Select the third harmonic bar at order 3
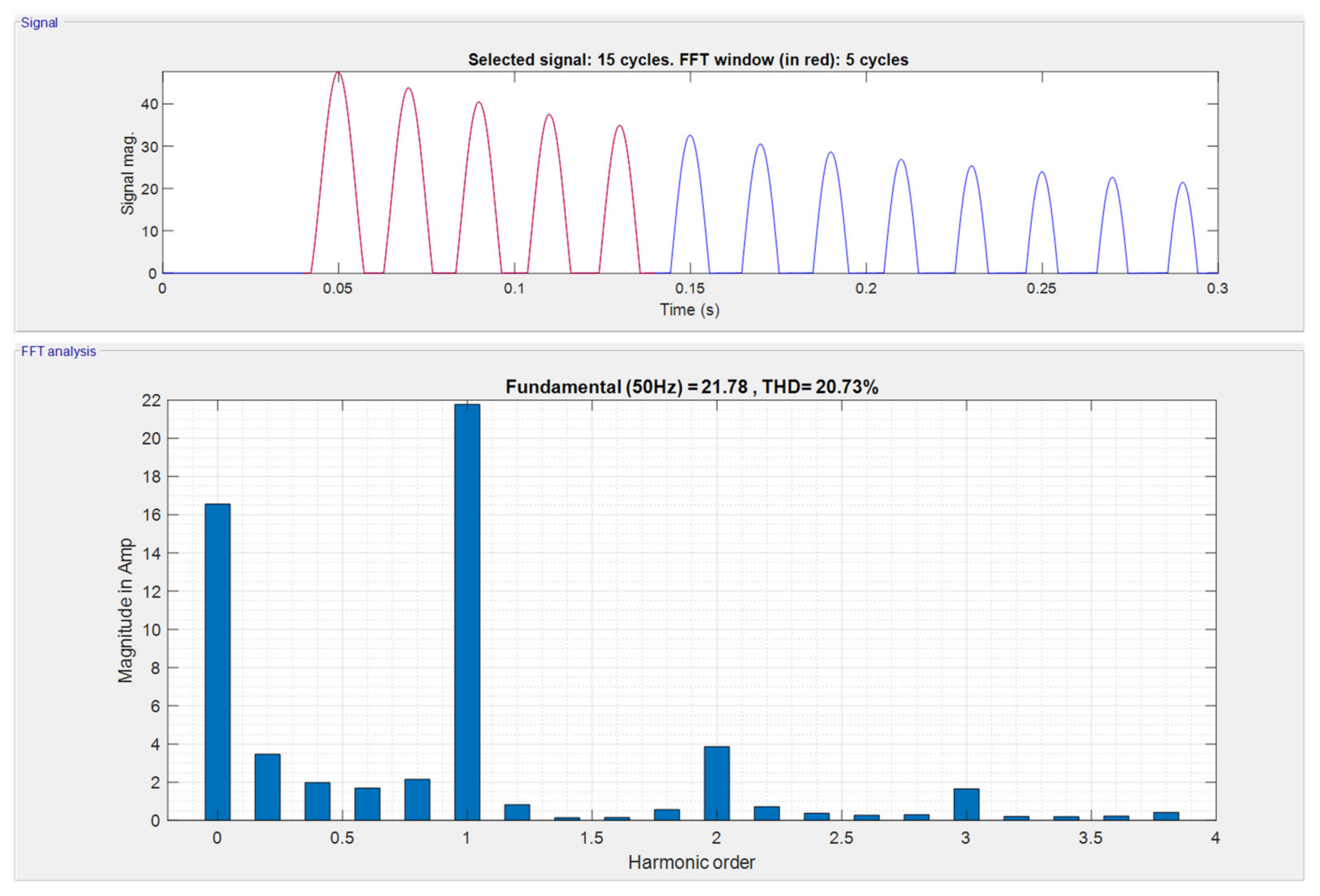The image size is (1320, 896). coord(966,804)
